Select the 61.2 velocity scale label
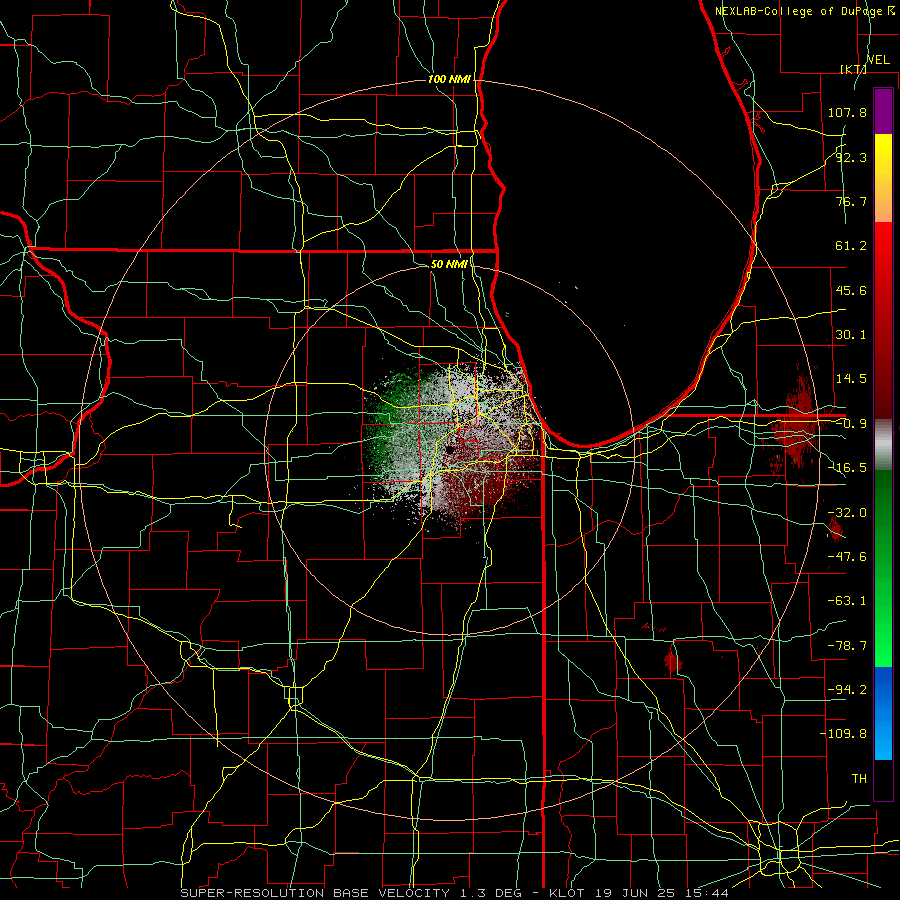The width and height of the screenshot is (900, 900). click(x=851, y=246)
